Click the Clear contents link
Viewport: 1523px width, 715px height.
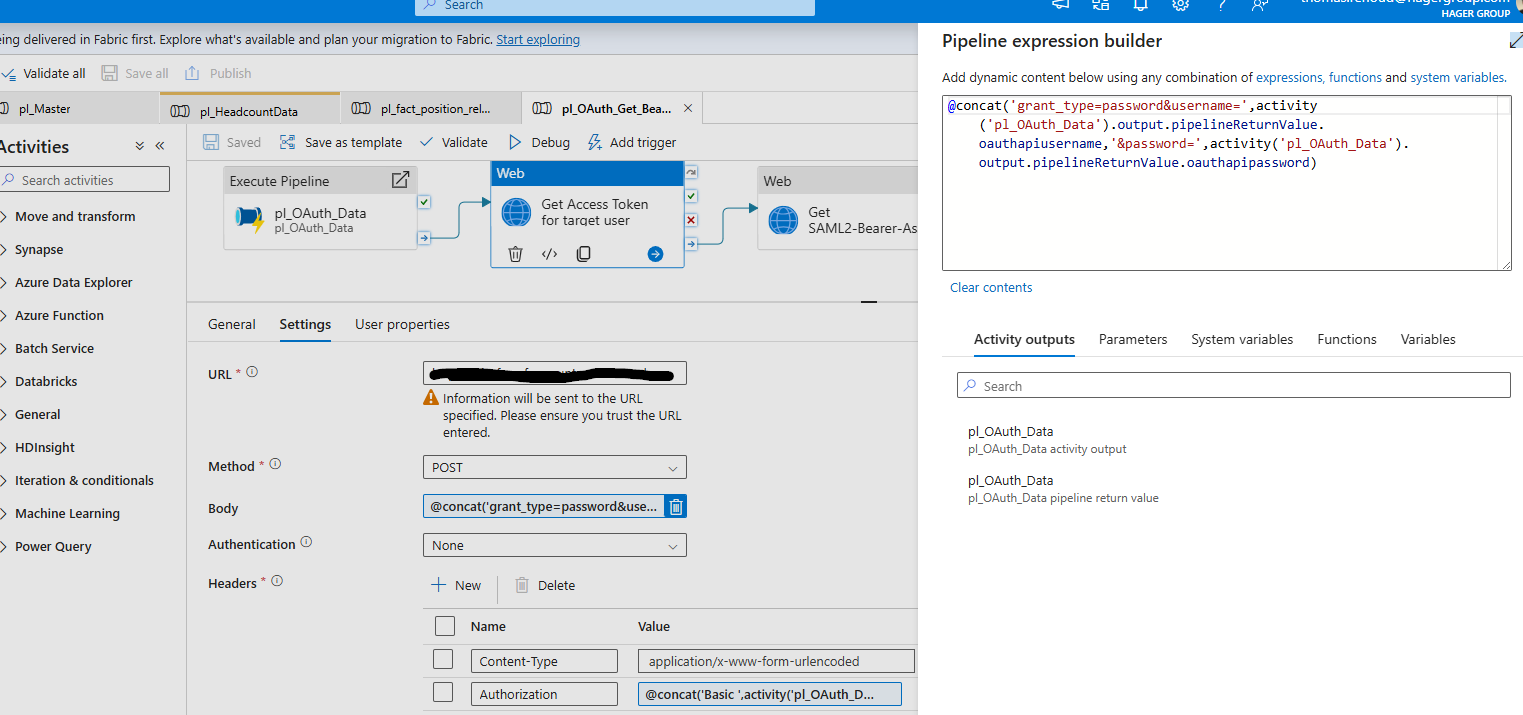pos(991,287)
